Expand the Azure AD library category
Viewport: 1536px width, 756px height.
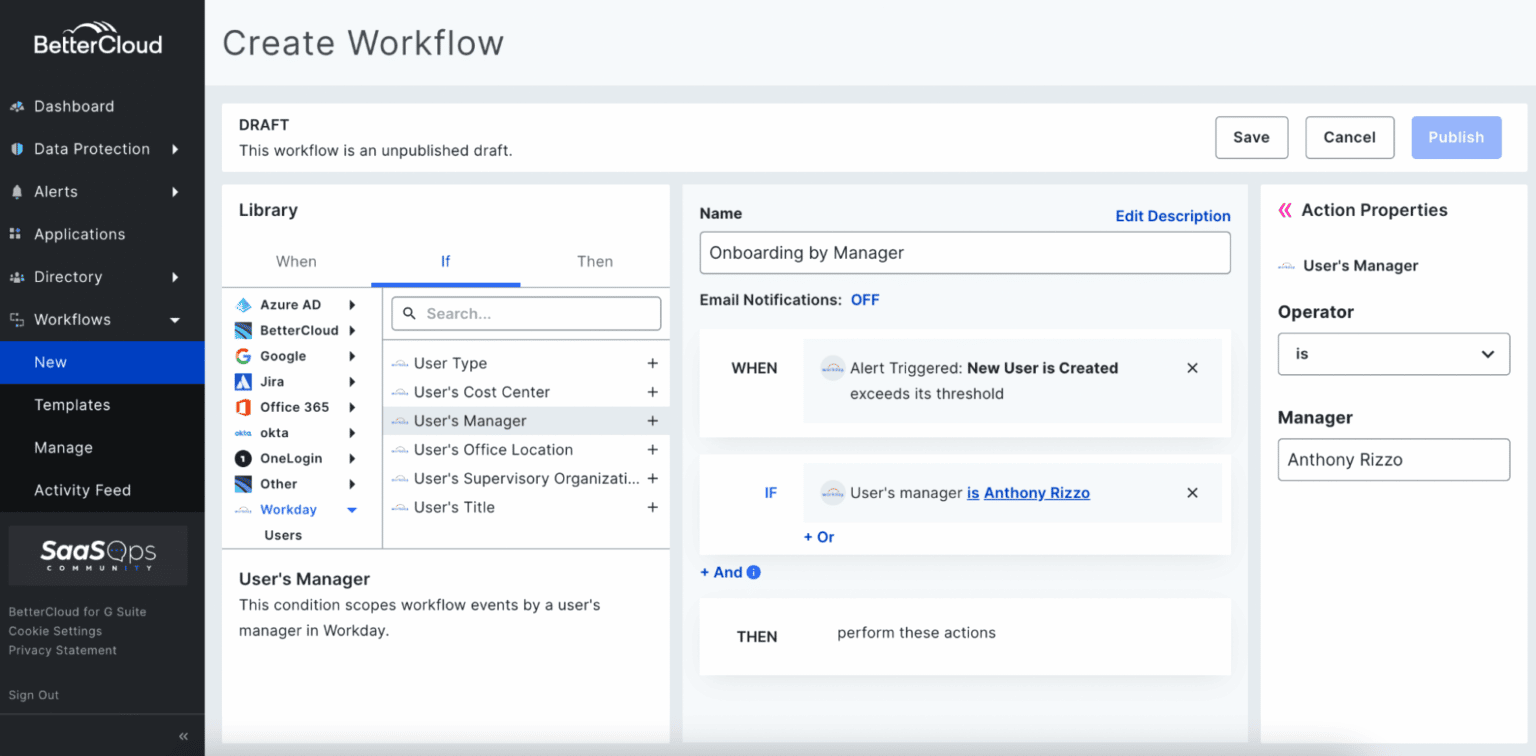click(351, 305)
